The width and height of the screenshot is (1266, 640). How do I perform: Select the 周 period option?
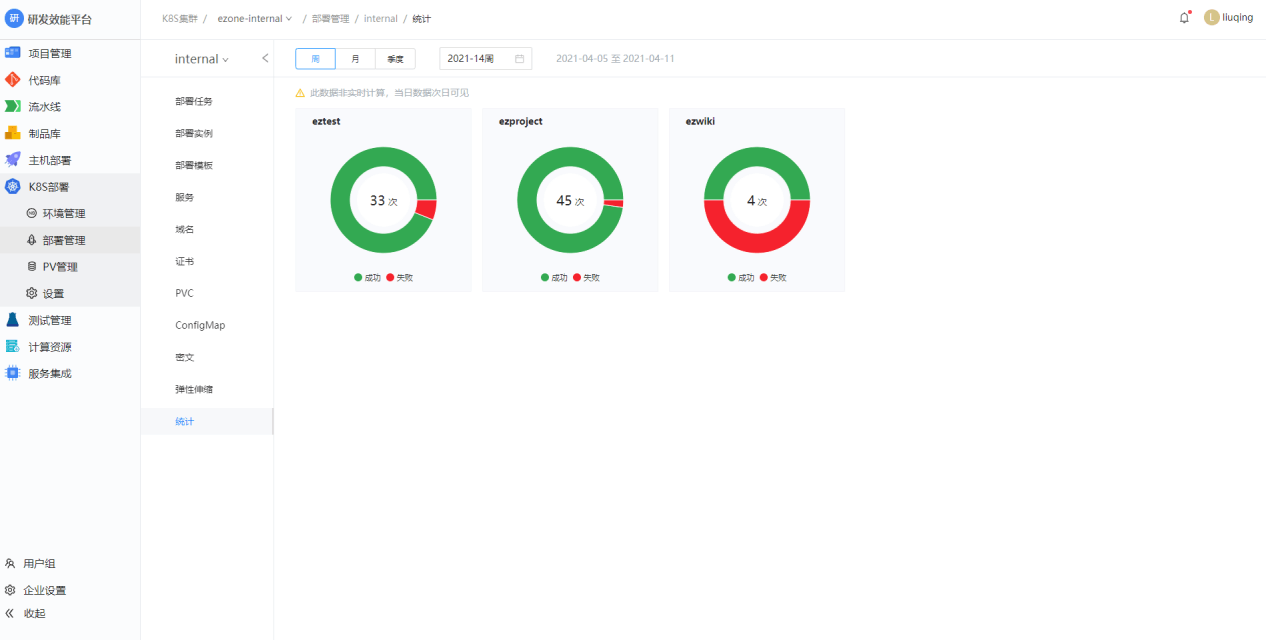[315, 59]
